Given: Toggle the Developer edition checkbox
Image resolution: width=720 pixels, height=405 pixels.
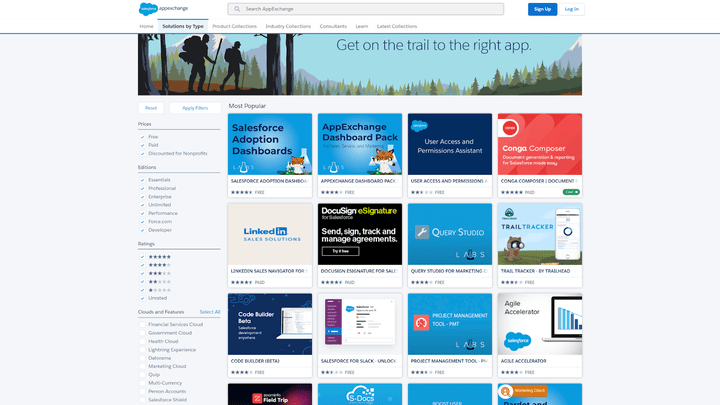Looking at the screenshot, I should coord(142,230).
